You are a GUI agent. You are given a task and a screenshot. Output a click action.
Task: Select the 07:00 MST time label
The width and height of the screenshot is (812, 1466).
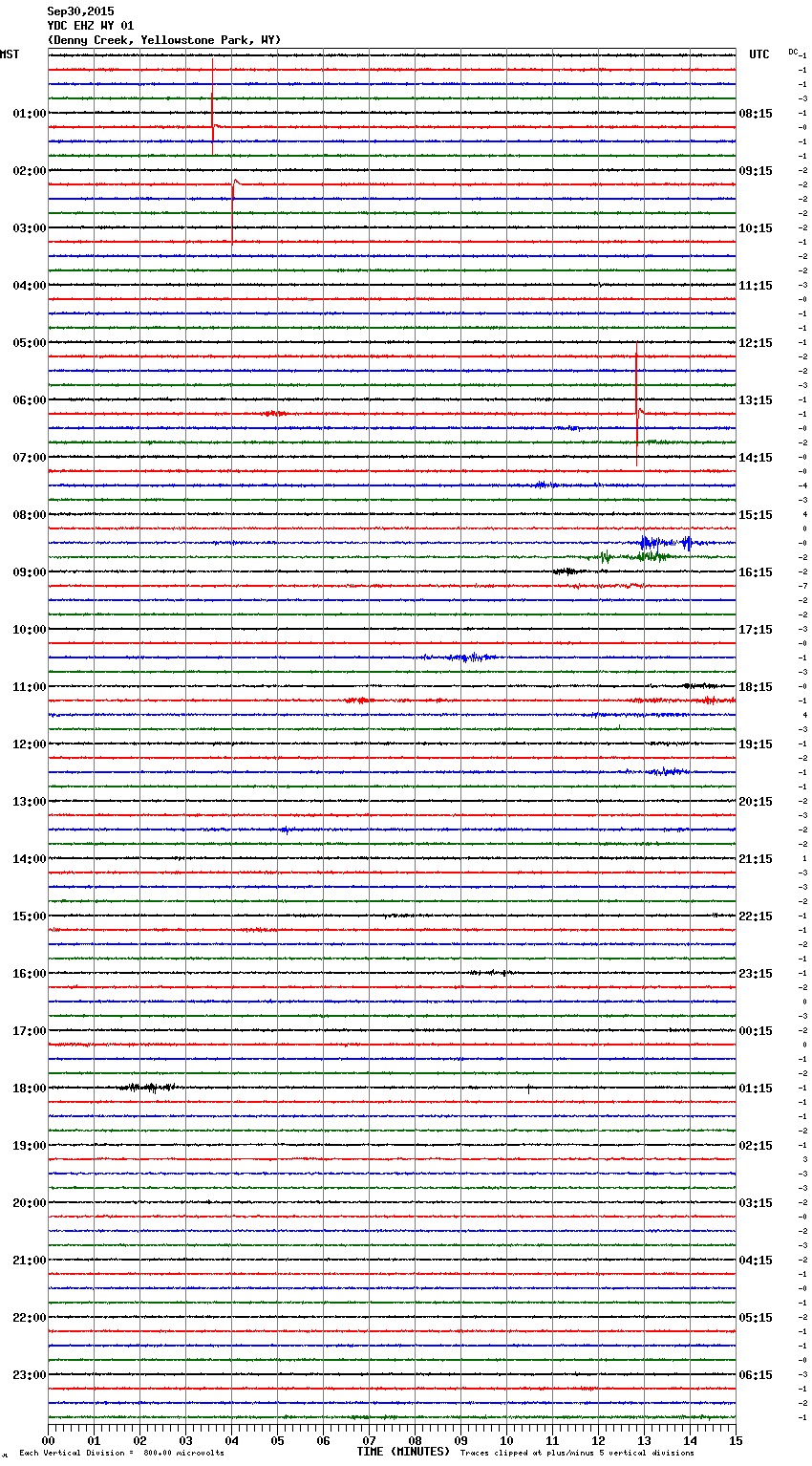(30, 458)
